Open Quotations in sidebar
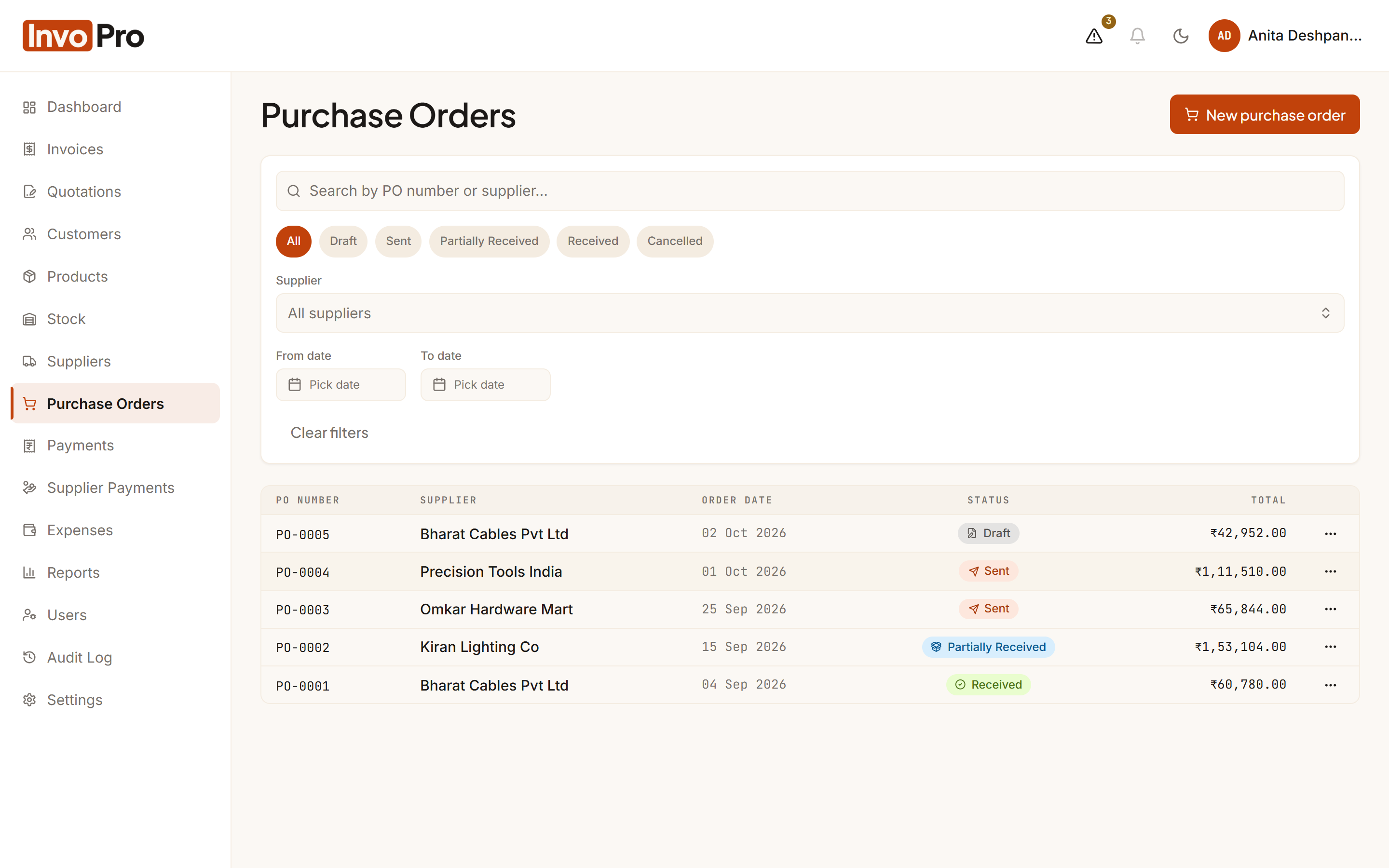Image resolution: width=1389 pixels, height=868 pixels. [x=115, y=192]
